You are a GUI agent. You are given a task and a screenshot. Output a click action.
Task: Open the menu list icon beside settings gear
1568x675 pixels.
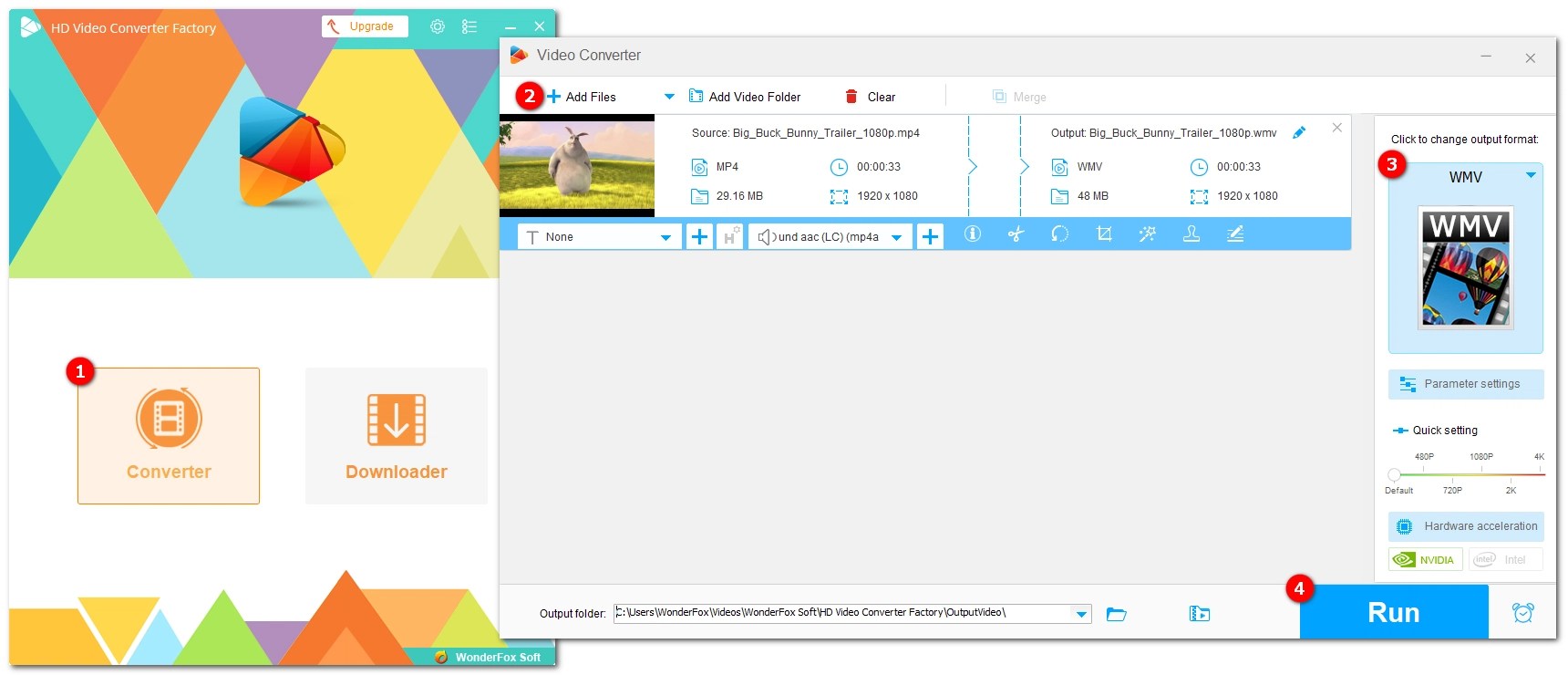coord(469,26)
